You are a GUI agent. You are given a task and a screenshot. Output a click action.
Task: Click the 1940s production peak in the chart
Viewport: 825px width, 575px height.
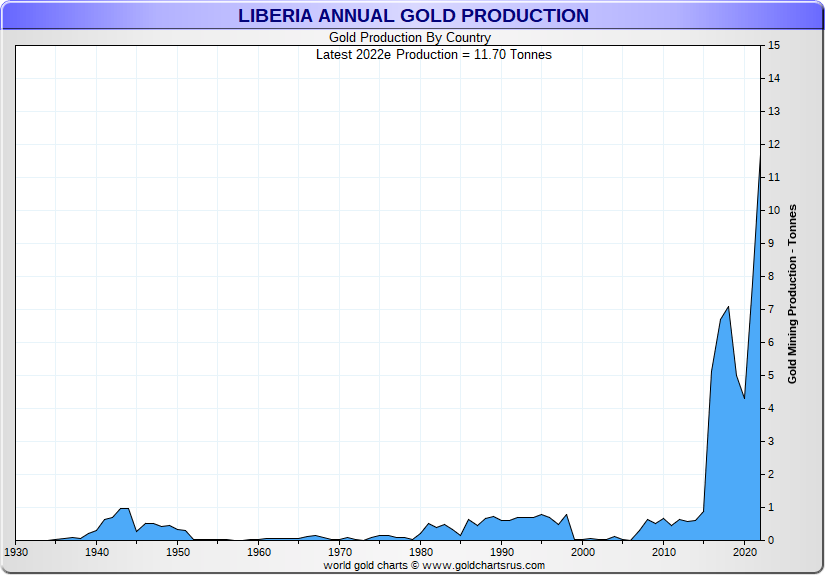point(123,509)
